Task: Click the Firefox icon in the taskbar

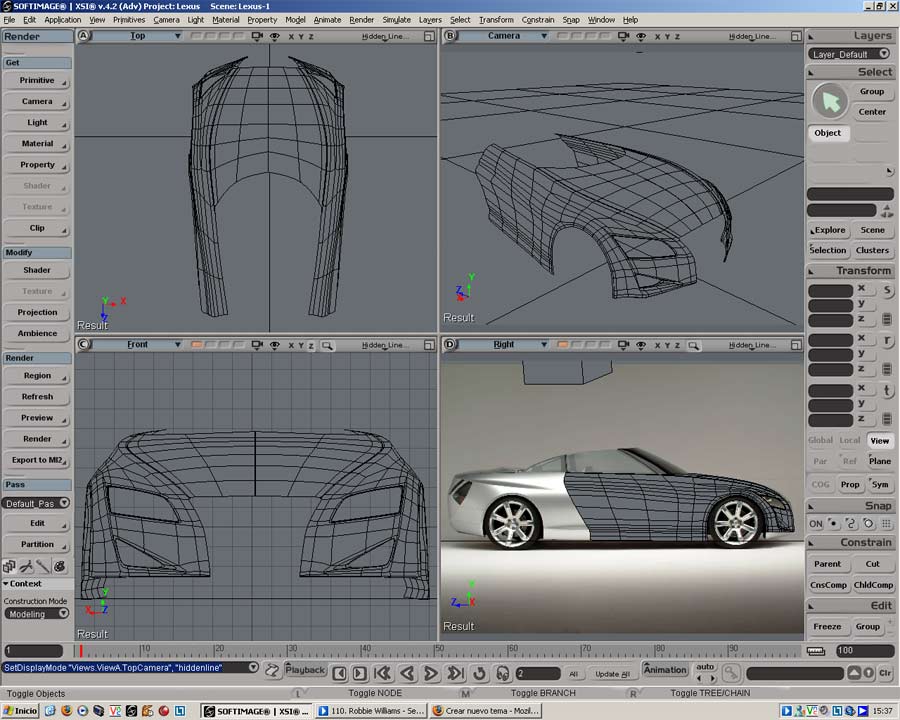Action: click(66, 711)
